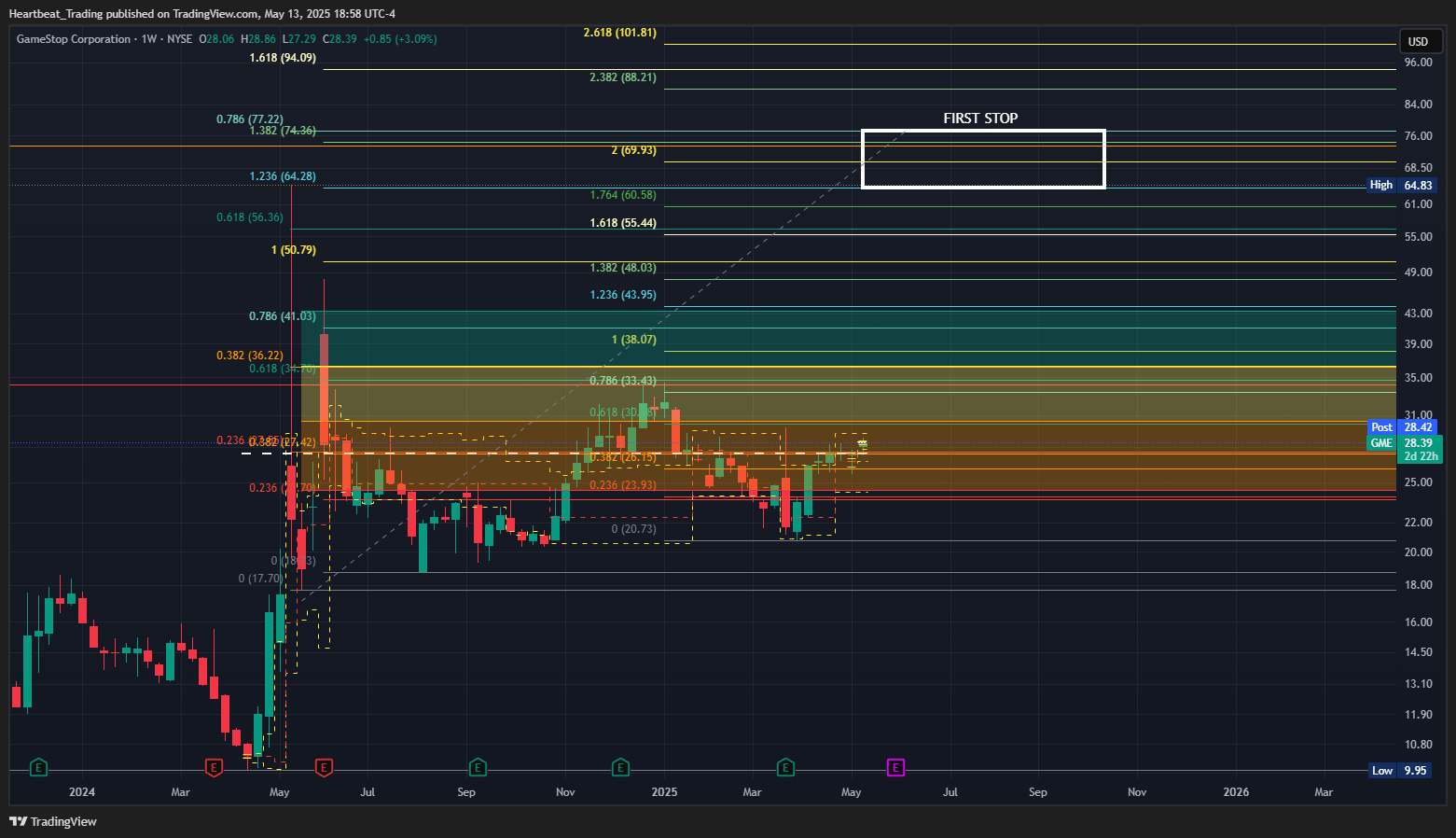Select the 2.618 (101.81) Fibonacci label
The image size is (1456, 838).
click(x=620, y=33)
